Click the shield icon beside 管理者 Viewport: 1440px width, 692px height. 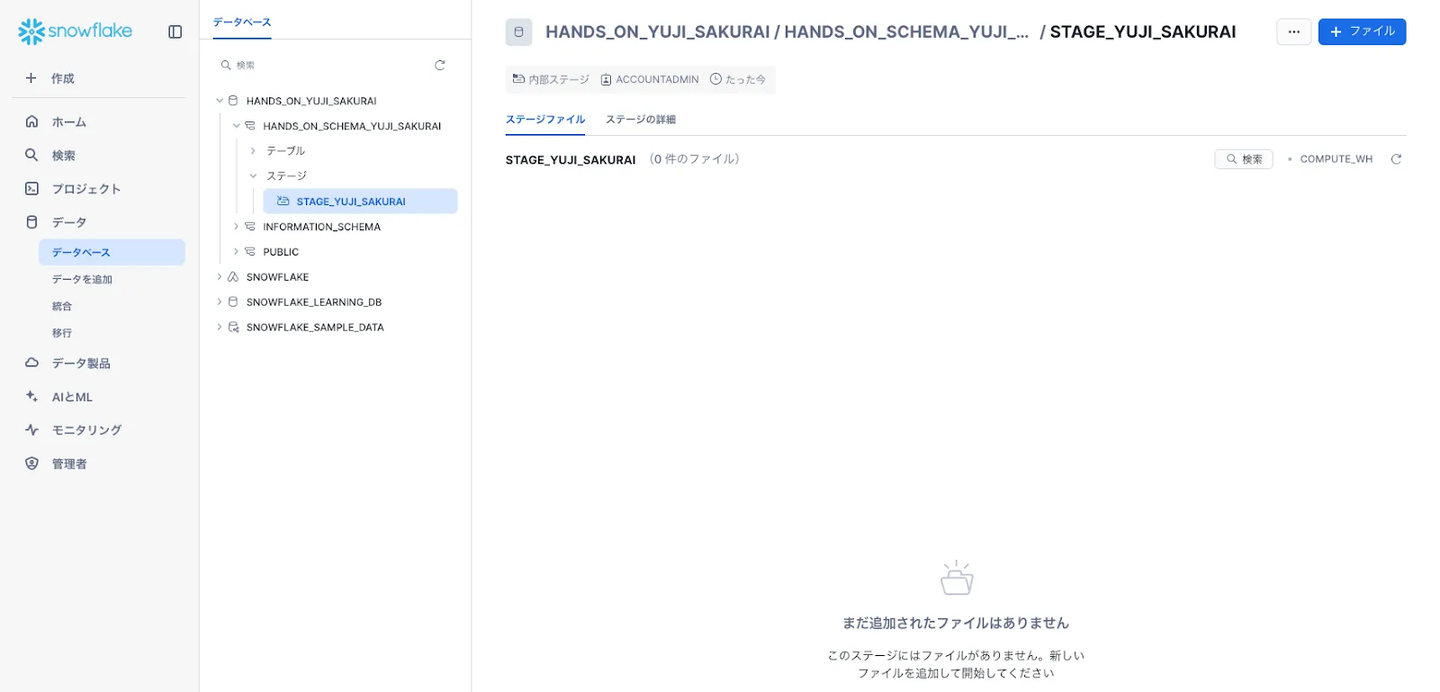click(32, 463)
